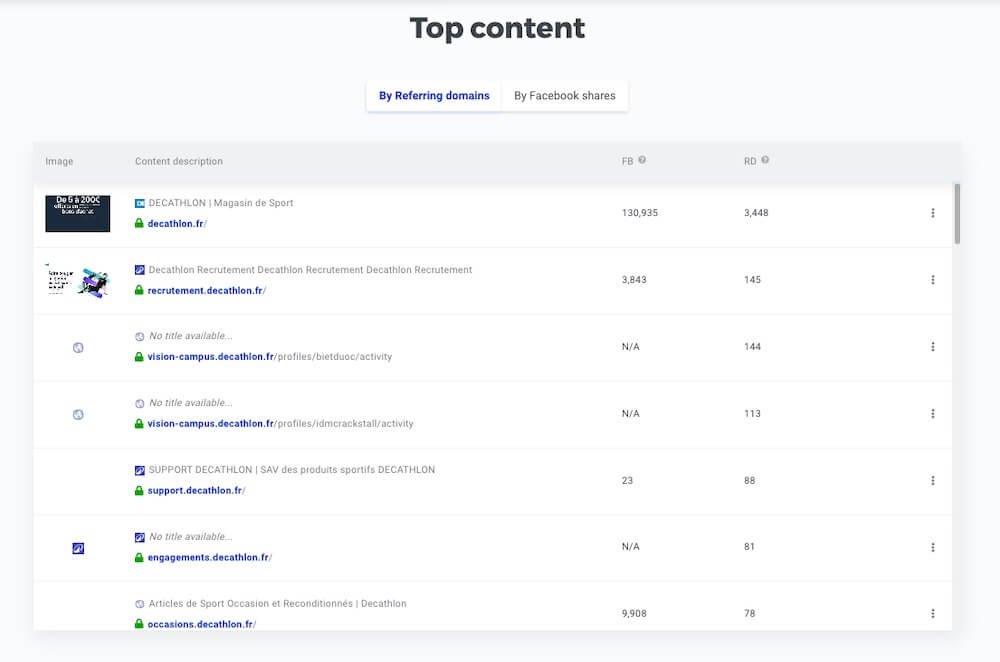Open the decathlon.fr/ link
The image size is (1000, 662).
coord(177,224)
